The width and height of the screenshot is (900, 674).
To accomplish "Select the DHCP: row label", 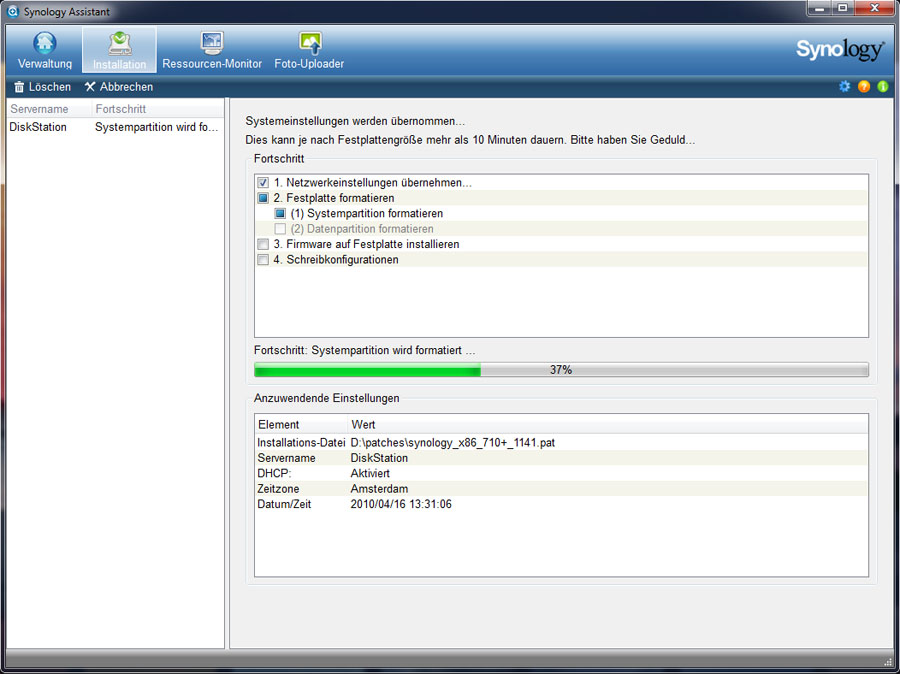I will click(x=274, y=474).
